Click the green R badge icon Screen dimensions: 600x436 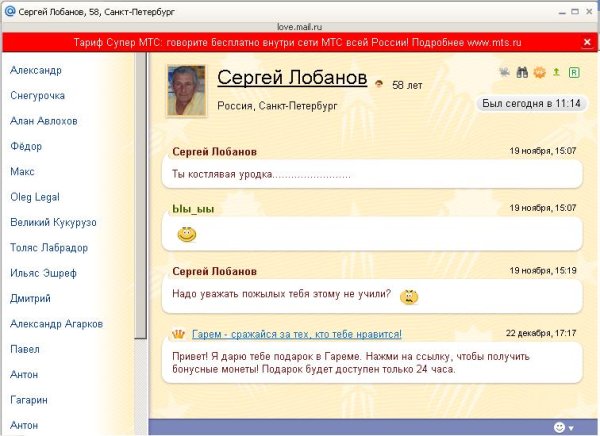click(x=574, y=72)
